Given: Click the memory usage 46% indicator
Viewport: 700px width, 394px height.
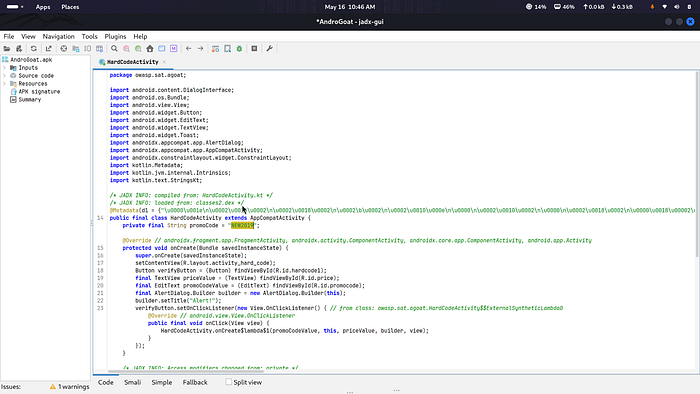Looking at the screenshot, I should pyautogui.click(x=564, y=7).
